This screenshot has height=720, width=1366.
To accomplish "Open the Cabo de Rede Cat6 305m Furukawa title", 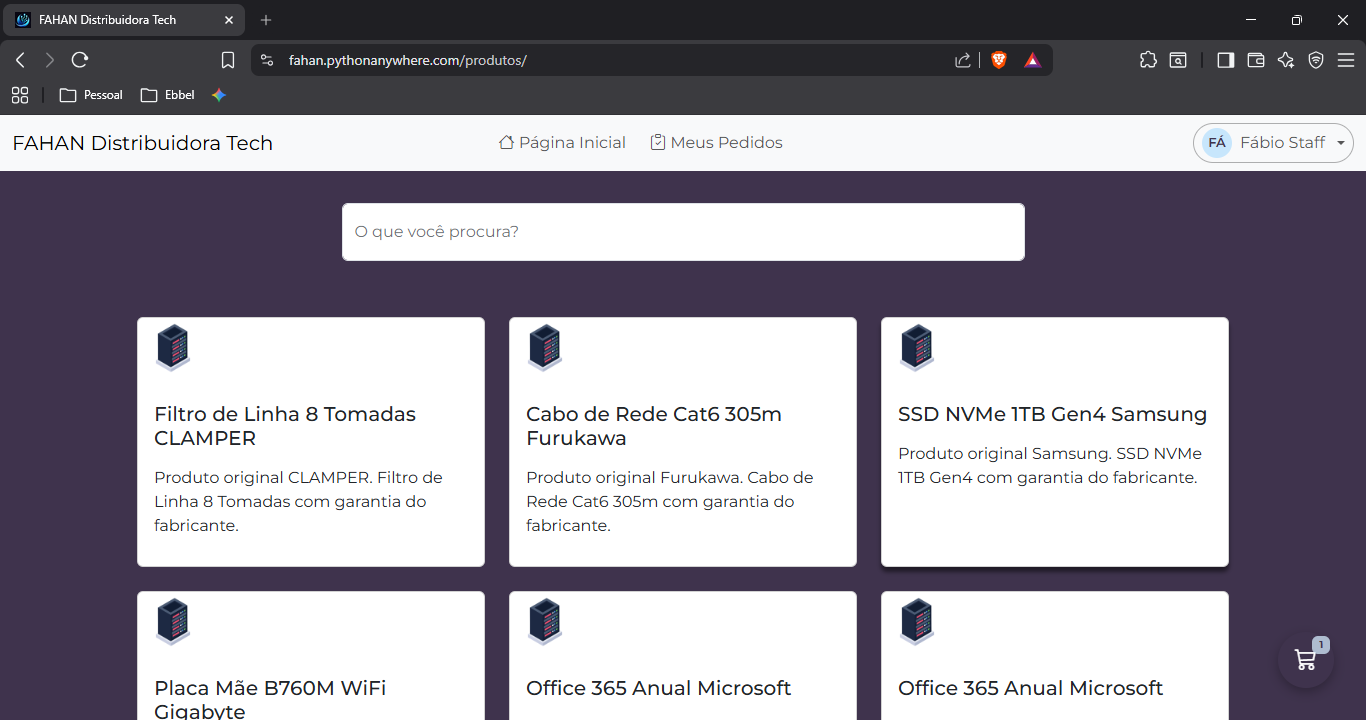I will 654,426.
